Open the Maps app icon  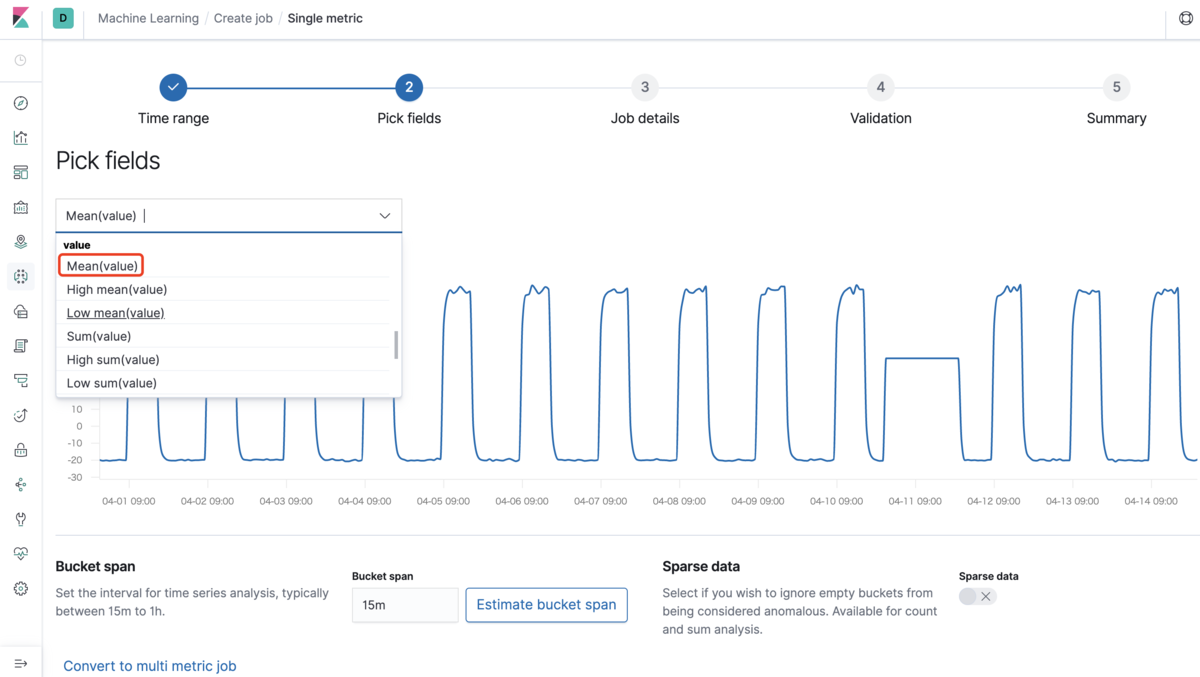[x=20, y=242]
